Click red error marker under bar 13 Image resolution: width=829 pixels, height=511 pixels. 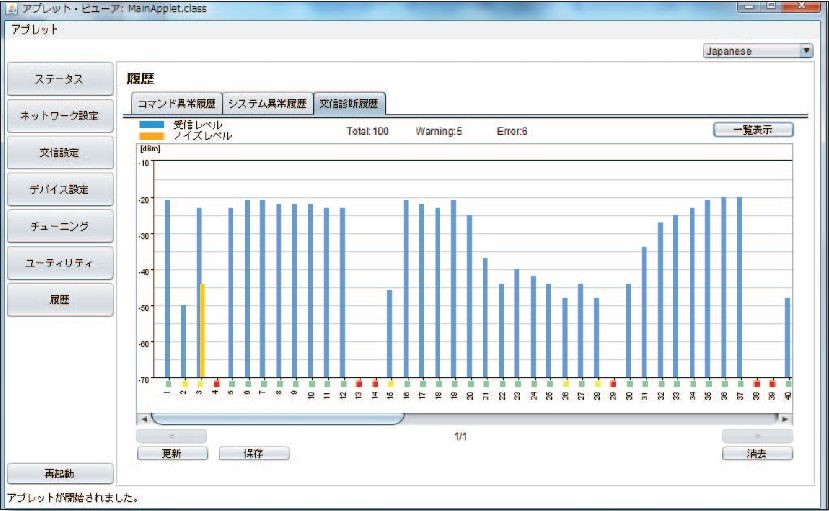click(359, 383)
